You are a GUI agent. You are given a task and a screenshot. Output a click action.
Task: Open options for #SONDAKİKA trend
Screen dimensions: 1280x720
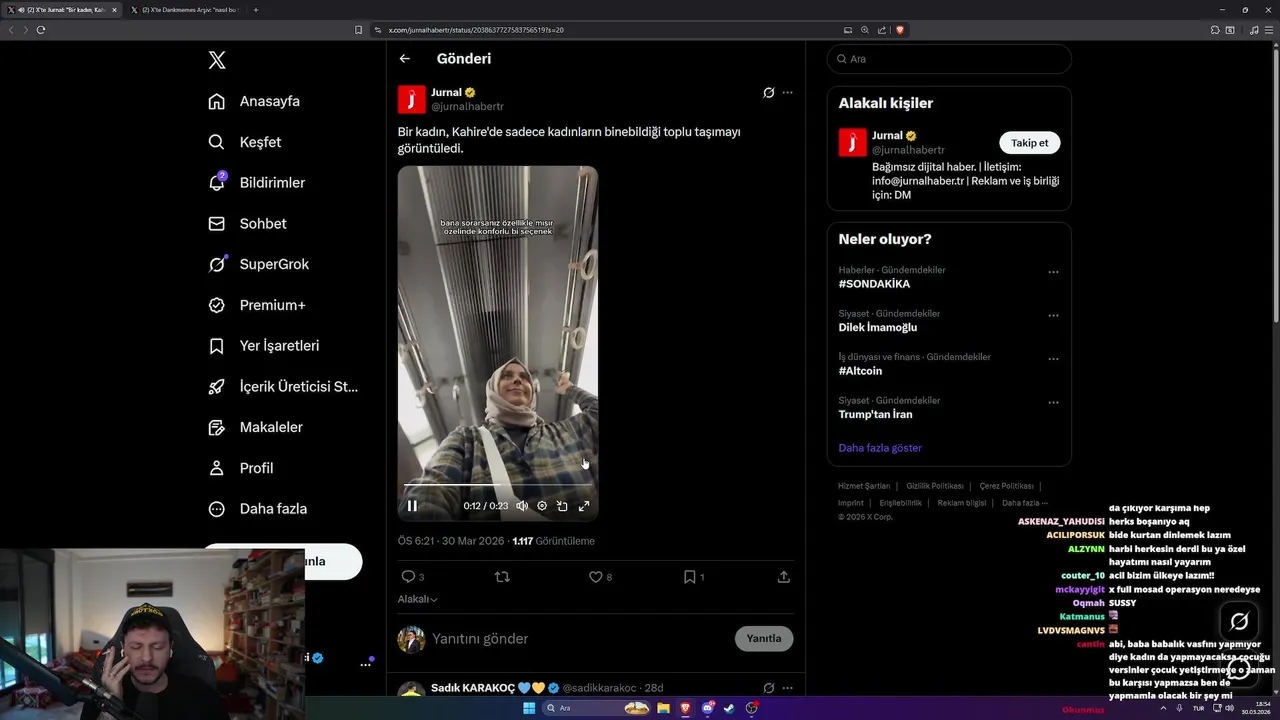pos(1053,272)
